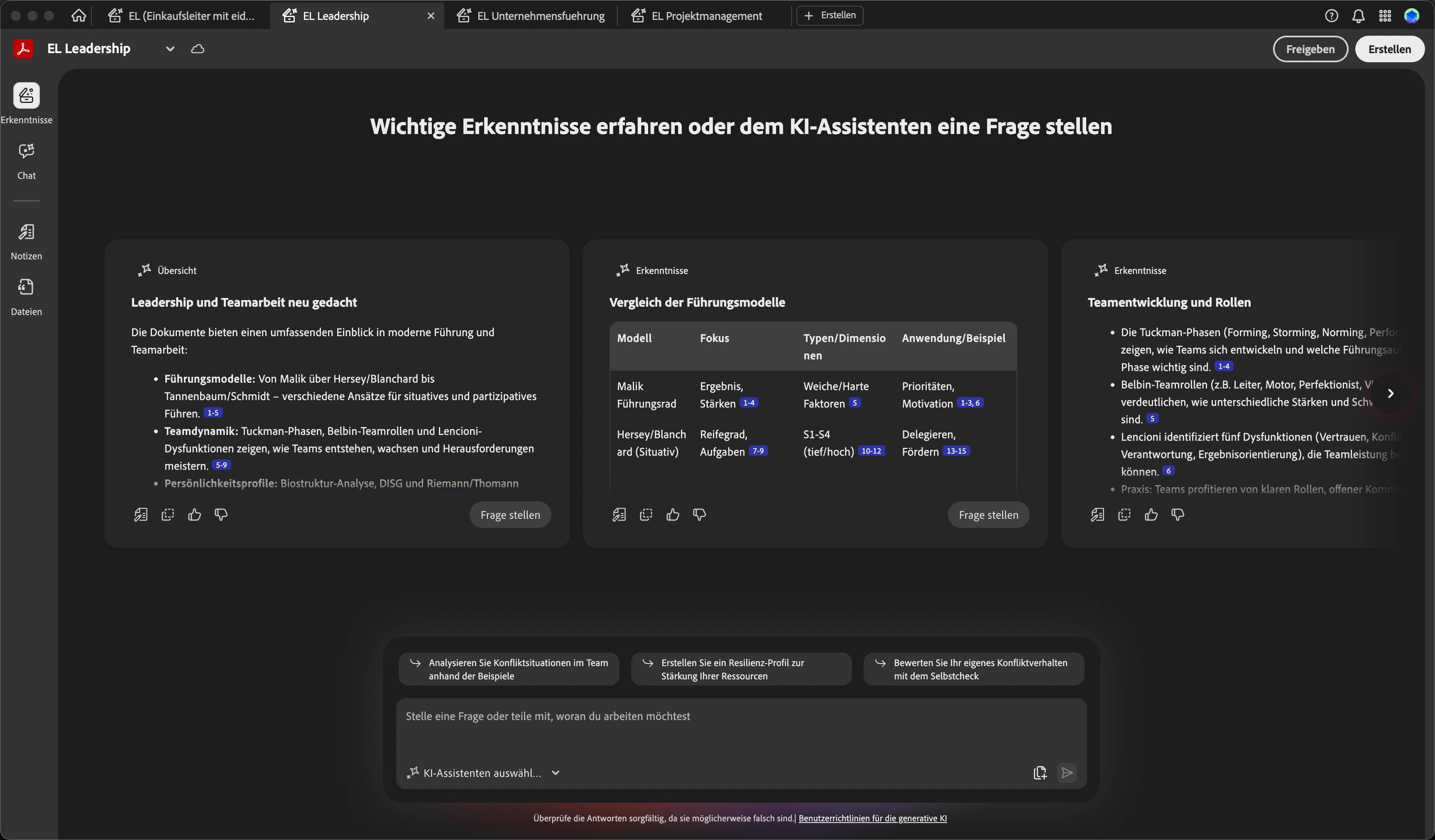Open the apps grid menu
Screen dimensions: 1435x840
[1385, 16]
